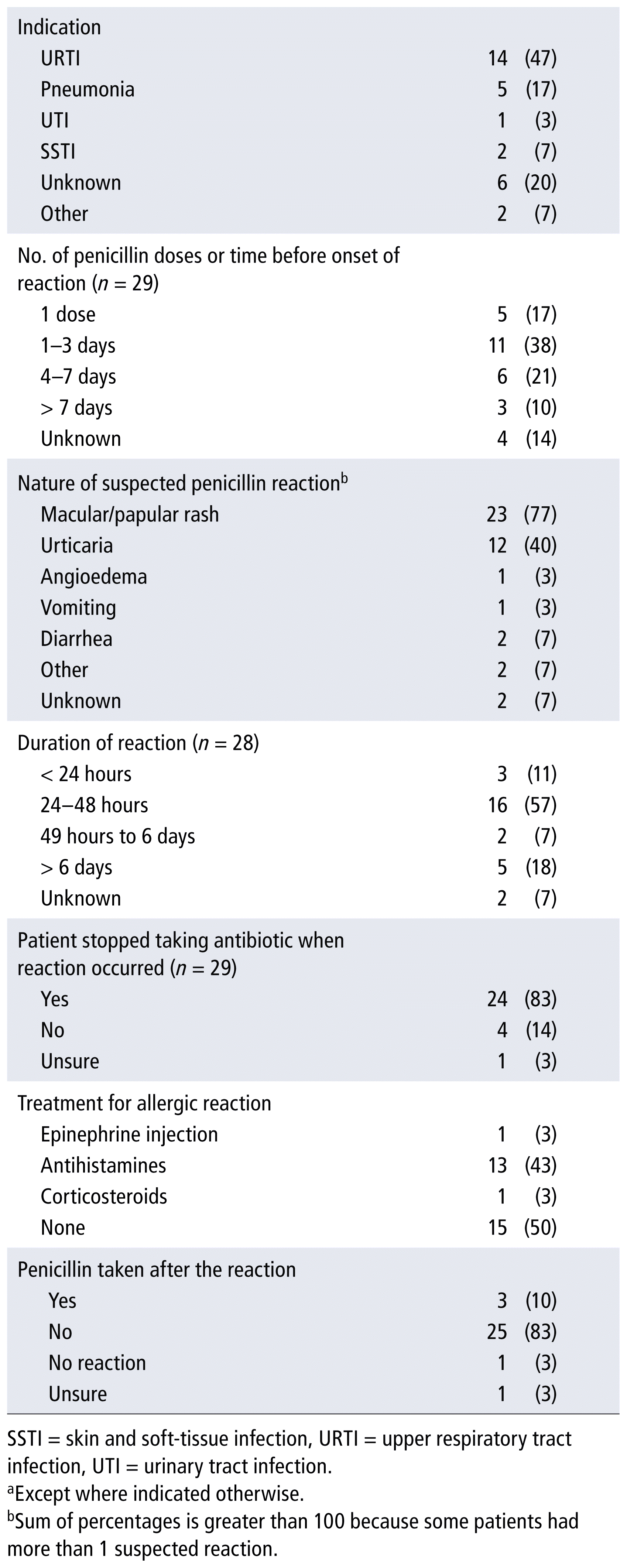The height and width of the screenshot is (1568, 627).
Task: Select the Diarrhea row label
Action: tap(76, 639)
